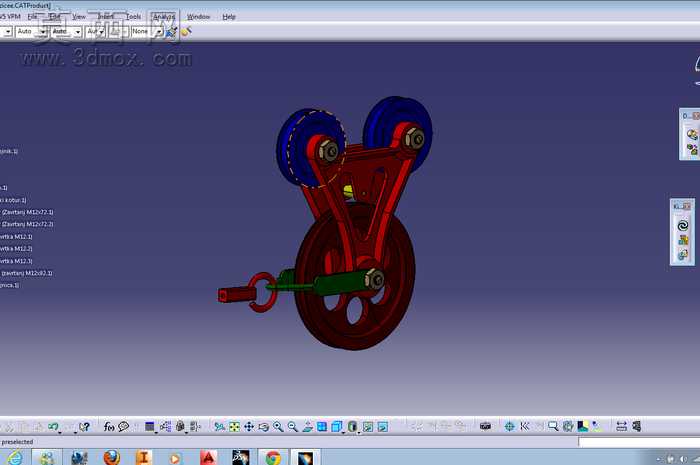This screenshot has height=465, width=700.
Task: Click the speech bubble comment icon
Action: [124, 427]
